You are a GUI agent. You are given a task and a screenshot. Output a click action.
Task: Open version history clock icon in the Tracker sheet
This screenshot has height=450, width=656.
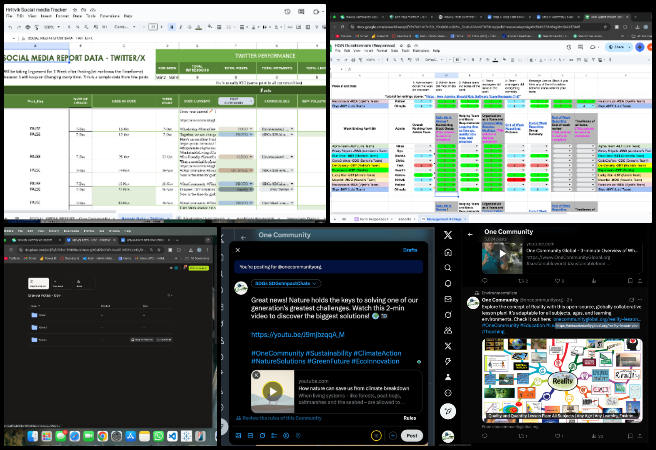[x=287, y=11]
